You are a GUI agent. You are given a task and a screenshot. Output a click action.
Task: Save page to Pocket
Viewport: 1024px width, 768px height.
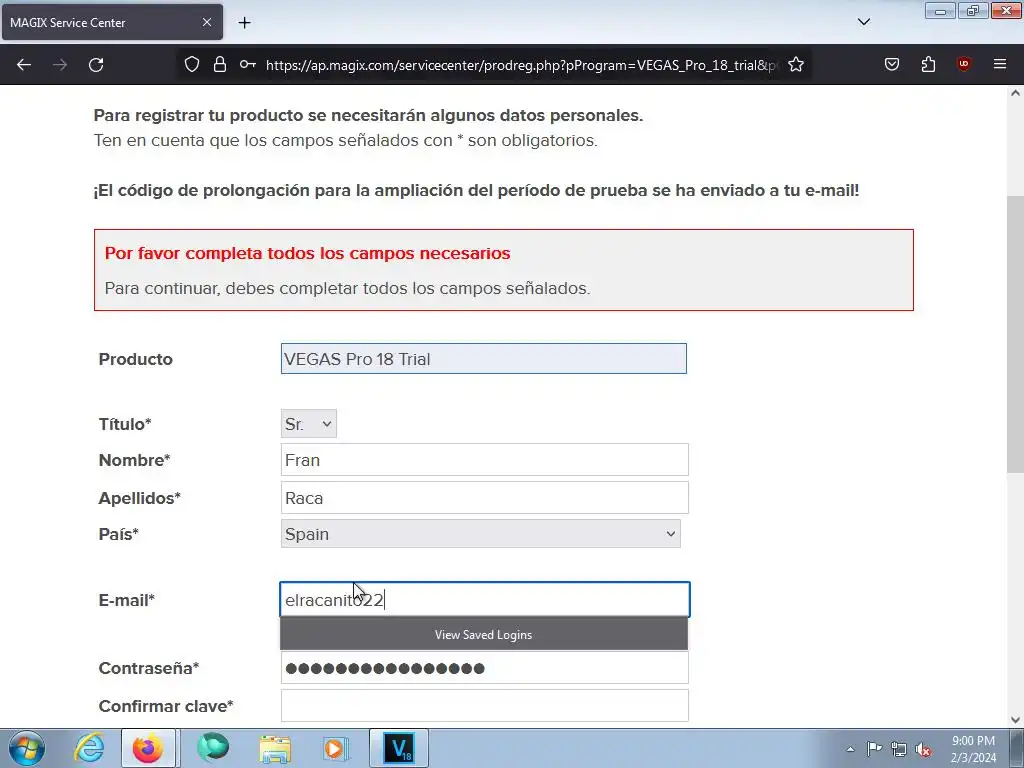(891, 64)
